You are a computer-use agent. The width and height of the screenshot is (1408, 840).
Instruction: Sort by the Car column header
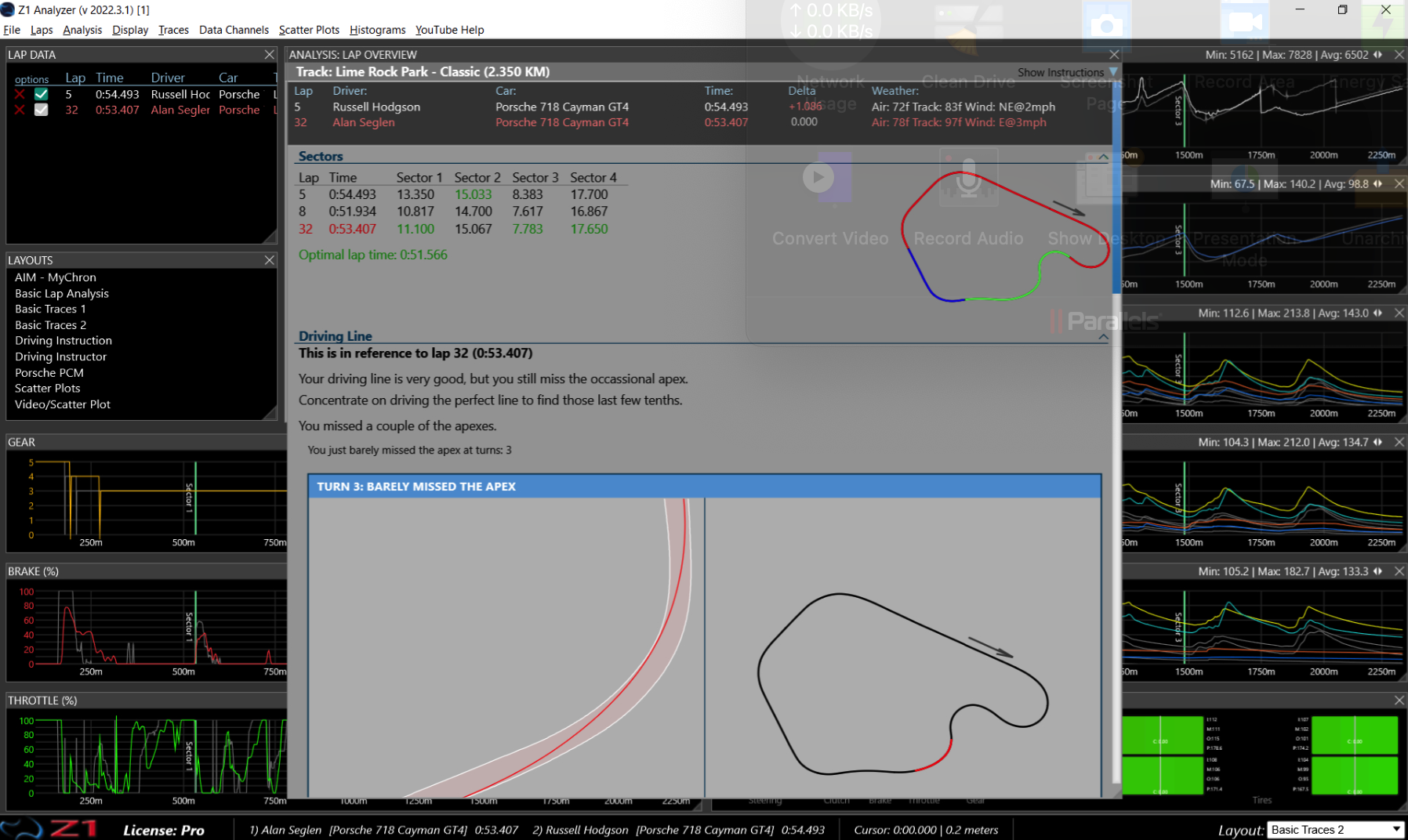tap(228, 78)
